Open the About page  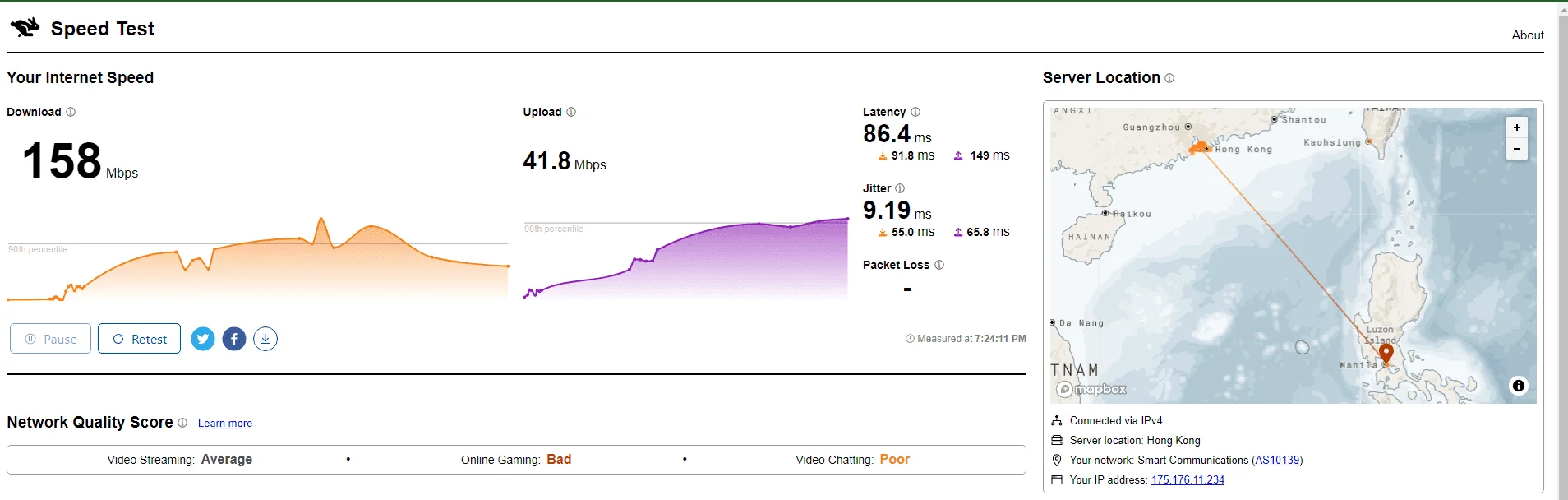pyautogui.click(x=1528, y=35)
